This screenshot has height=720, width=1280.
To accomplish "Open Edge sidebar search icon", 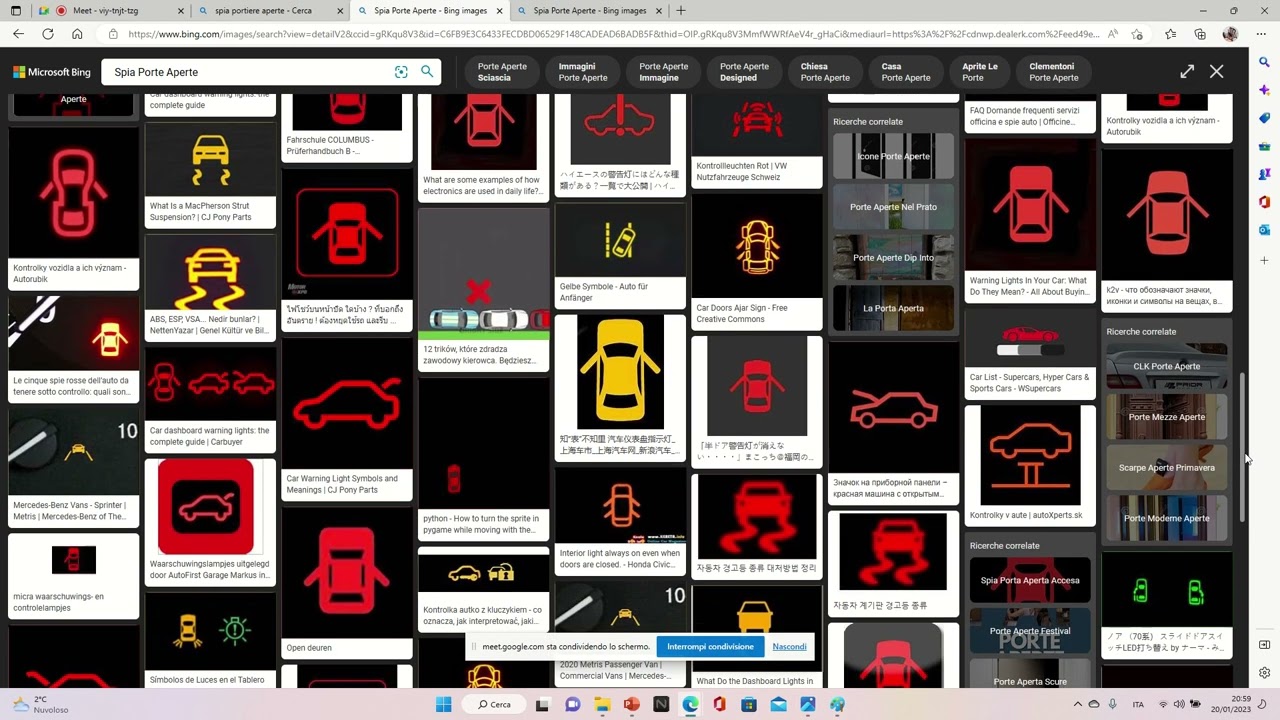I will (1265, 62).
